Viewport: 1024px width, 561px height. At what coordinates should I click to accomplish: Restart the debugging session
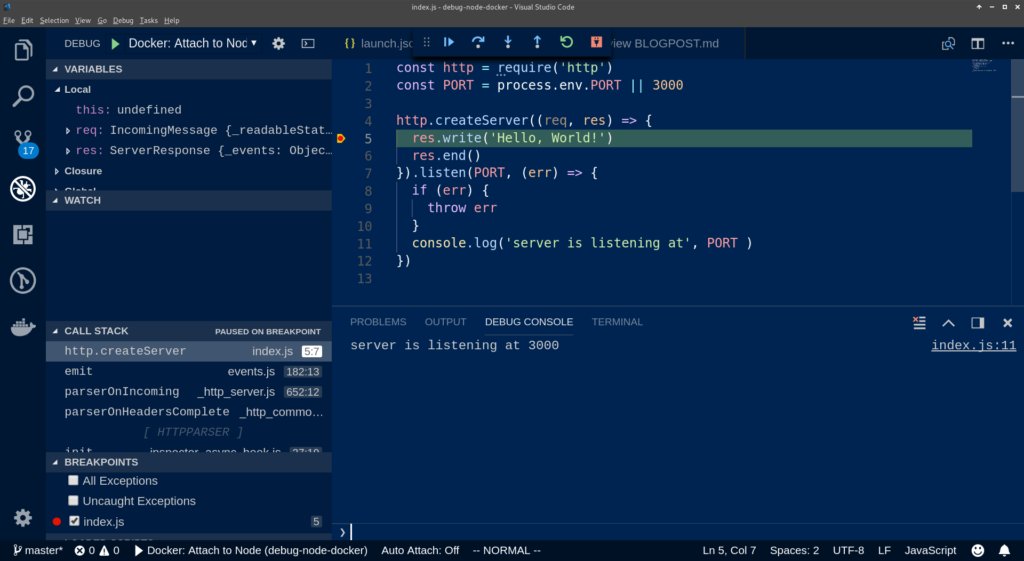click(x=566, y=42)
